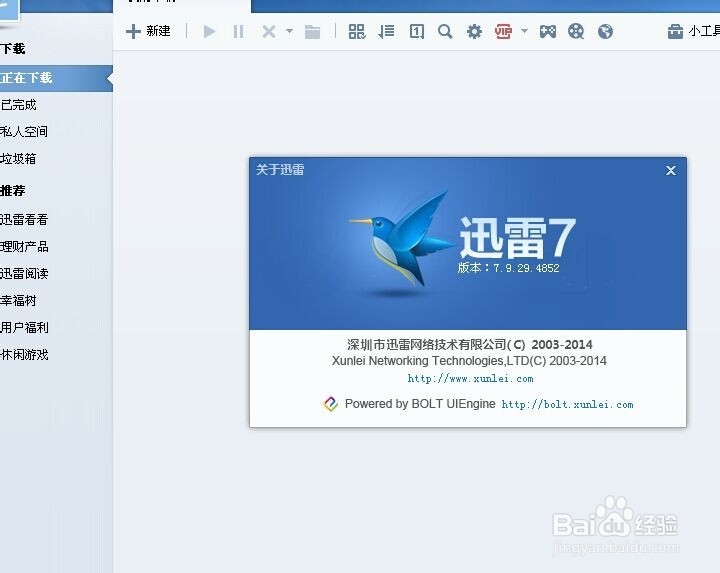Click the 推荐 section header
720x573 pixels.
tap(13, 191)
